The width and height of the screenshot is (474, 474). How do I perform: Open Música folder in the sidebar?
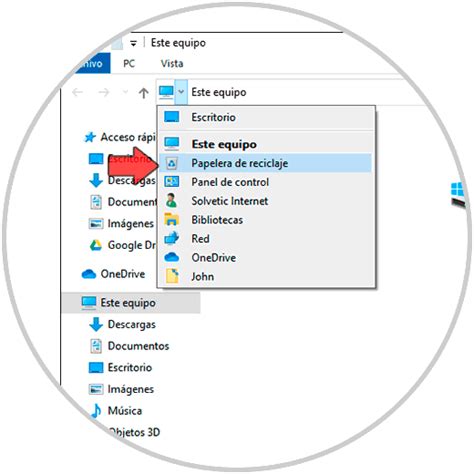point(125,411)
